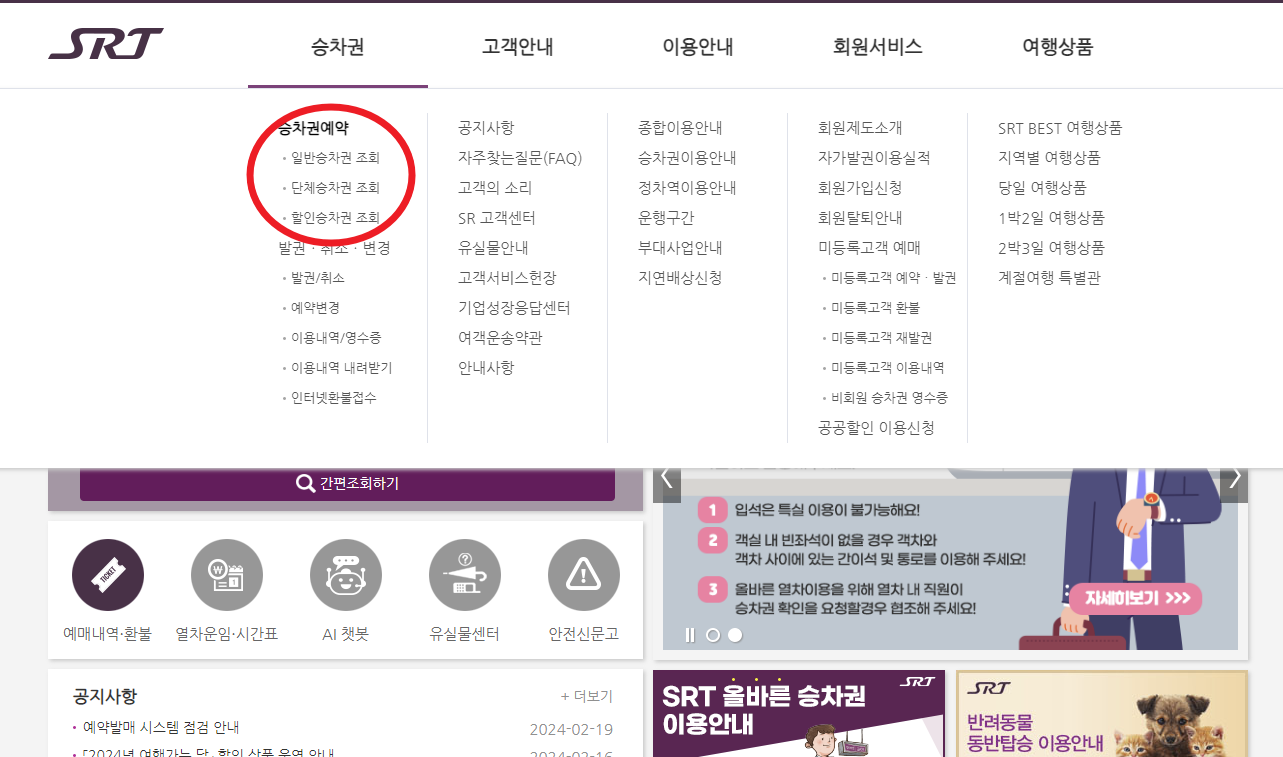The height and width of the screenshot is (757, 1283).
Task: Open 계절여행 특별관 link
Action: coord(1049,278)
